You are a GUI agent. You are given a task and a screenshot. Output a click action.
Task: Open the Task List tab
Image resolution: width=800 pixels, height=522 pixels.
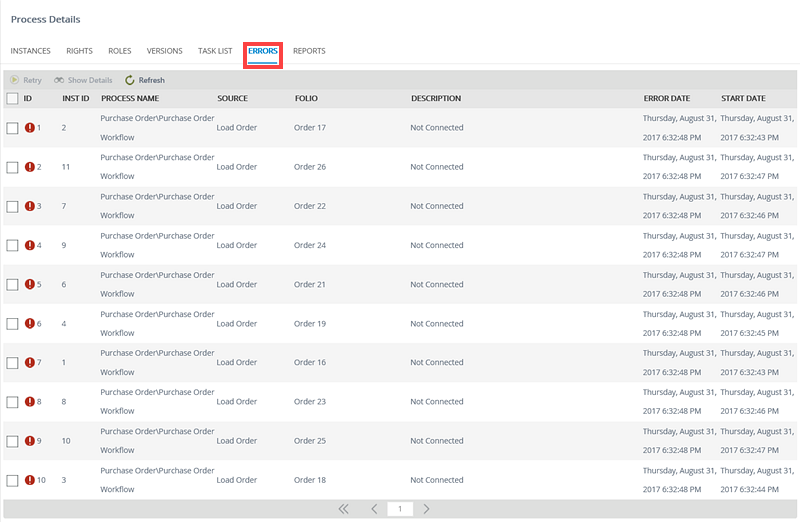pos(215,51)
